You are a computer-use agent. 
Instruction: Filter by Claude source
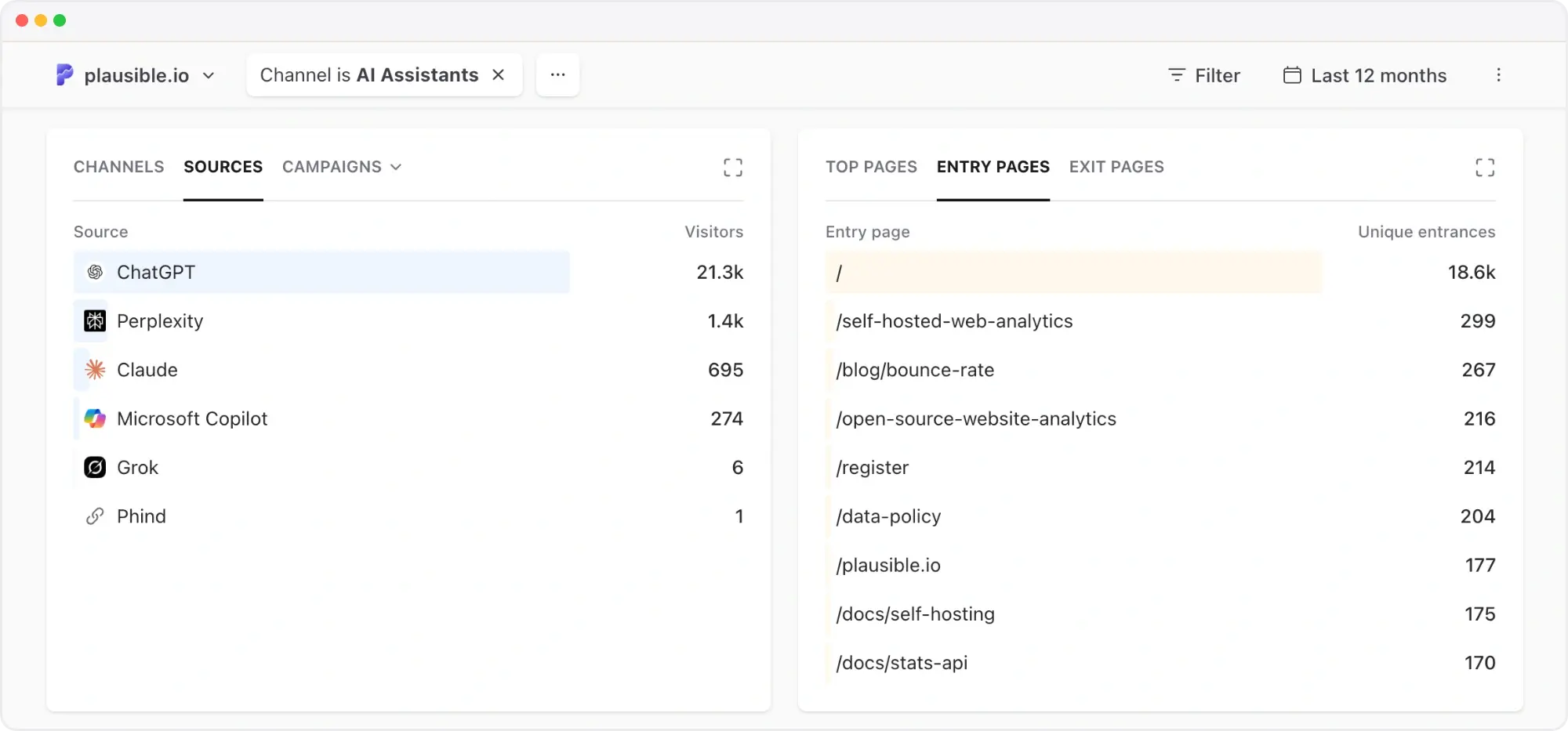click(x=147, y=370)
